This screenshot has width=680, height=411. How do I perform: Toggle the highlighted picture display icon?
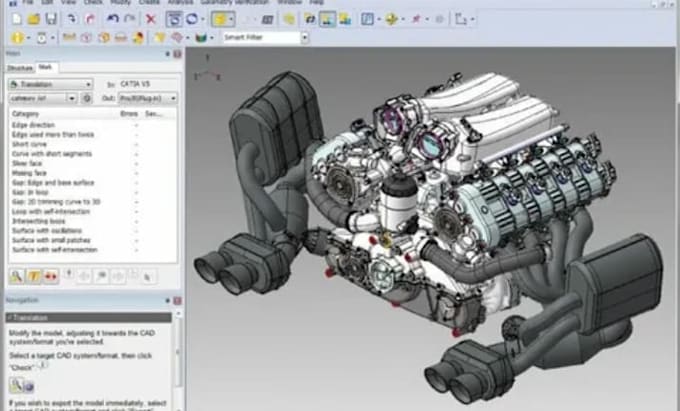coord(327,19)
